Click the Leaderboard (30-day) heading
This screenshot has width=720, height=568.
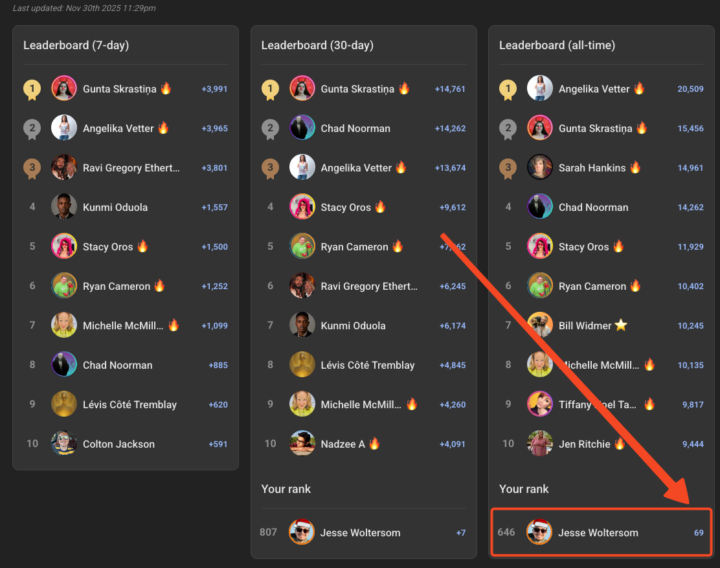click(317, 45)
